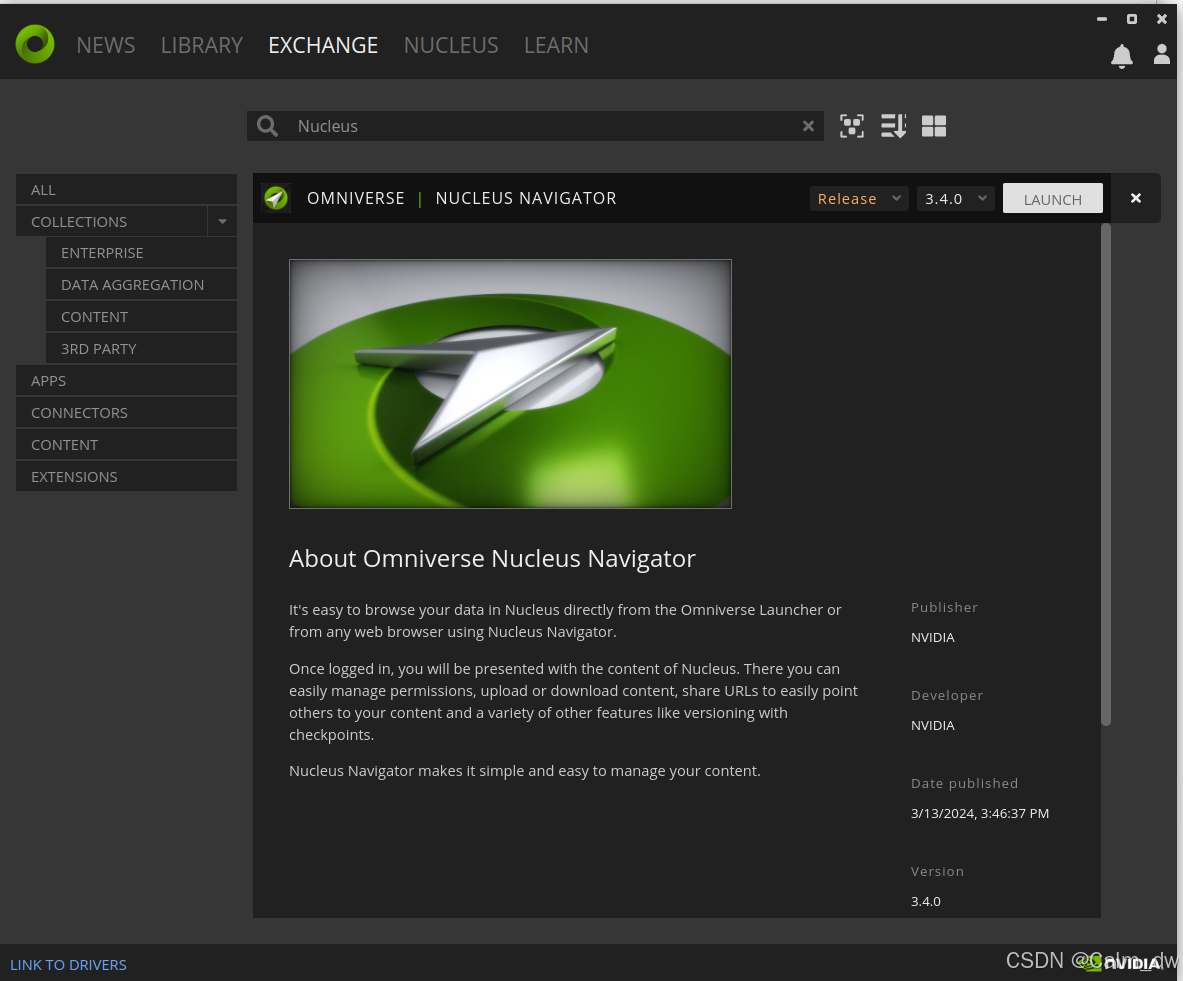
Task: Open the sort order icon
Action: click(893, 126)
